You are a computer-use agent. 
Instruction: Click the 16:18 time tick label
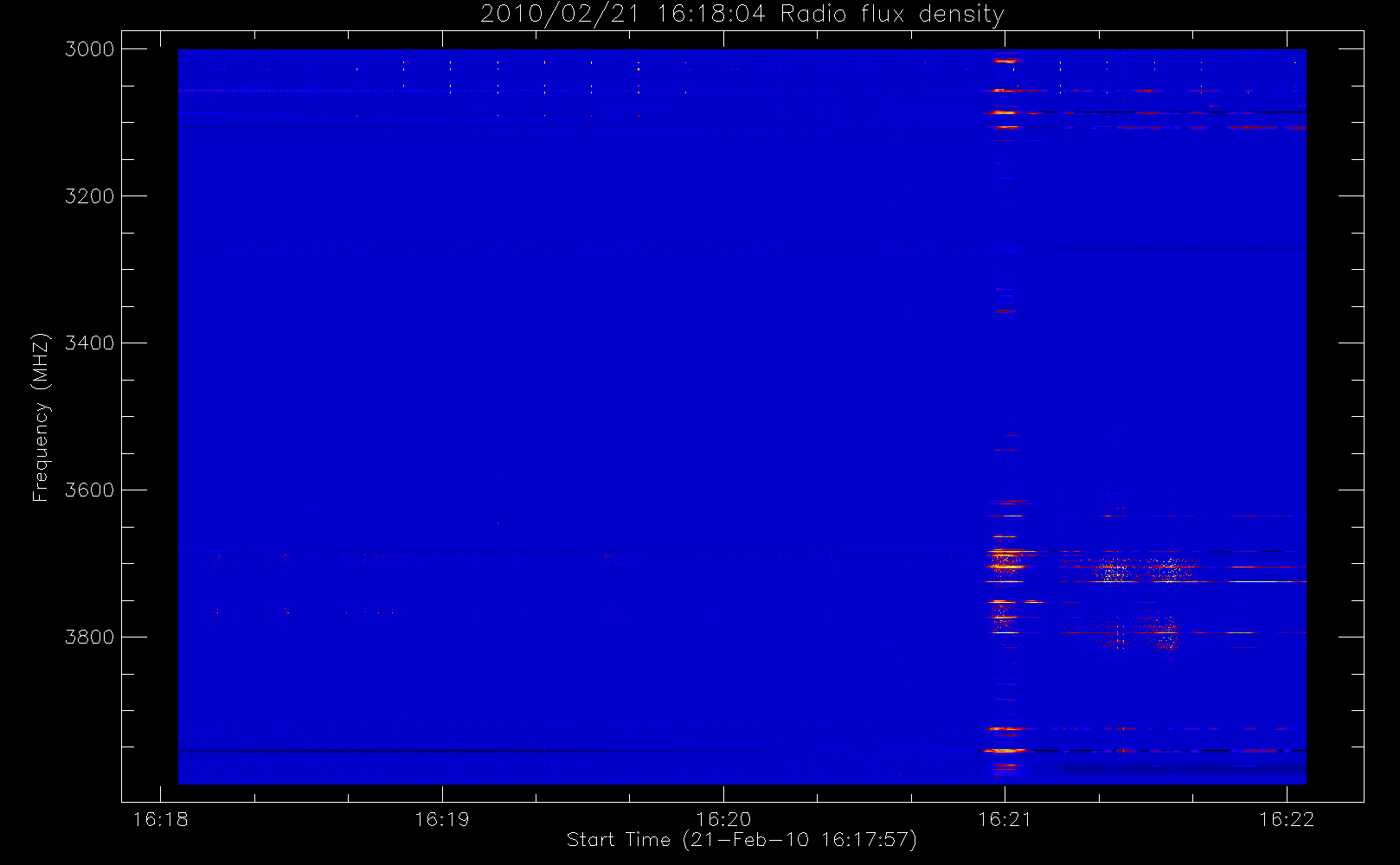[160, 819]
